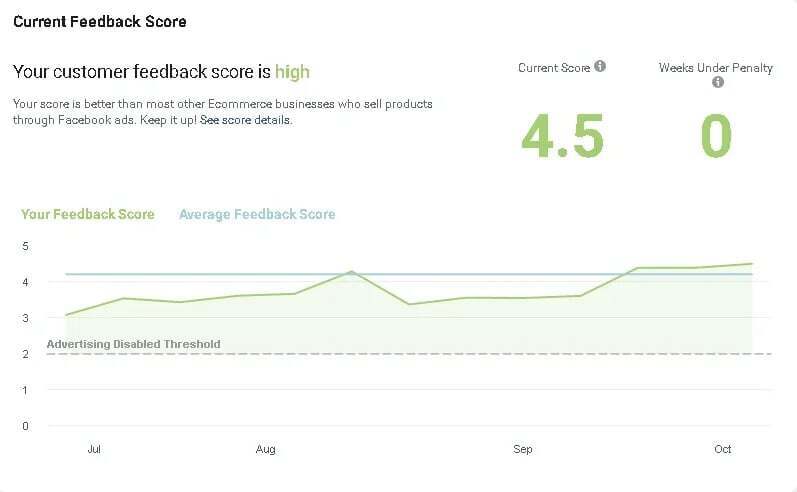Click the Current Score label text
The image size is (797, 492).
click(x=554, y=68)
